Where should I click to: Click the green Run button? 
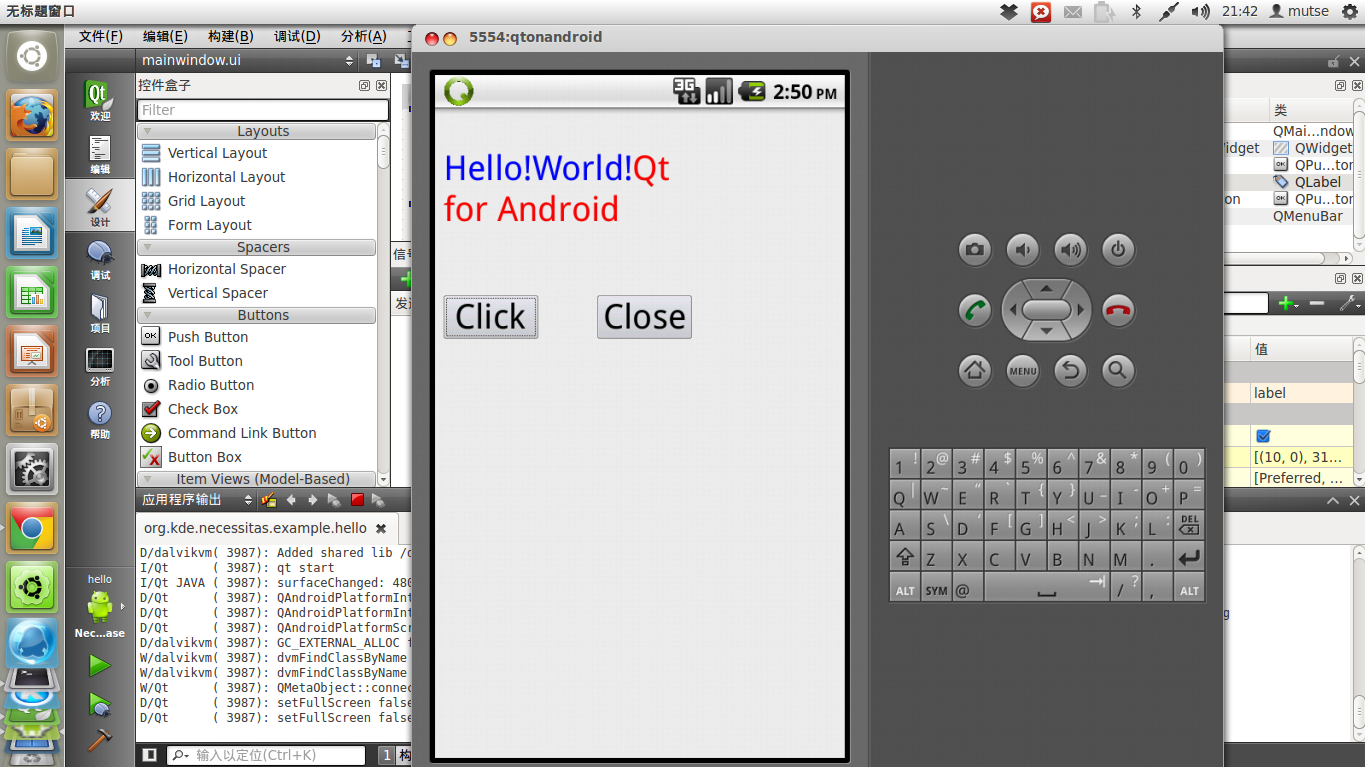pyautogui.click(x=99, y=665)
